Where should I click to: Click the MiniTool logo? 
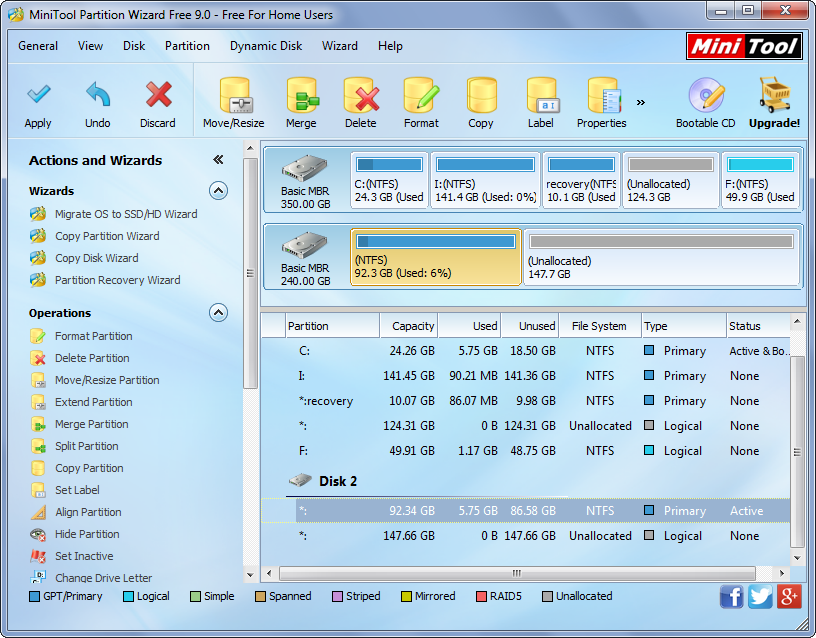point(744,46)
